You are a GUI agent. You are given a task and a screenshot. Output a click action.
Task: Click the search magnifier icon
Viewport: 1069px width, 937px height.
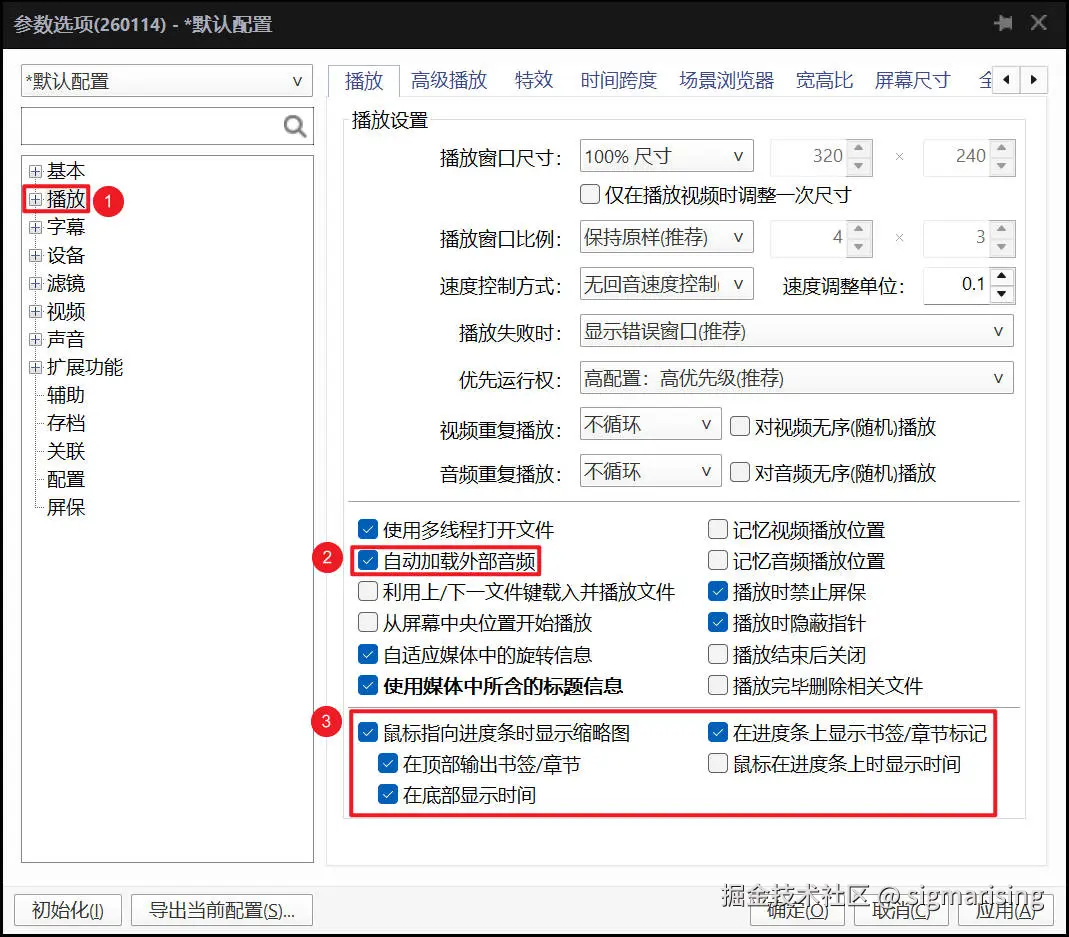tap(293, 126)
